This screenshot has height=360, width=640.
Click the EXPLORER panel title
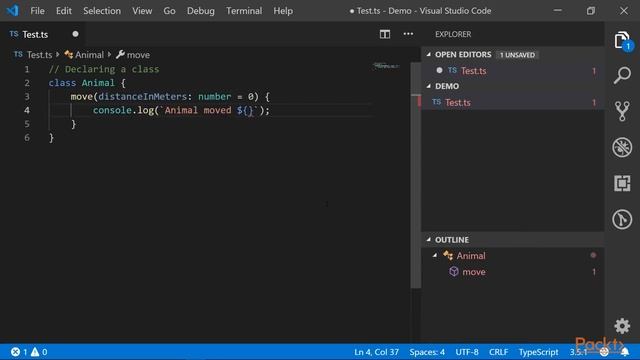pos(453,34)
